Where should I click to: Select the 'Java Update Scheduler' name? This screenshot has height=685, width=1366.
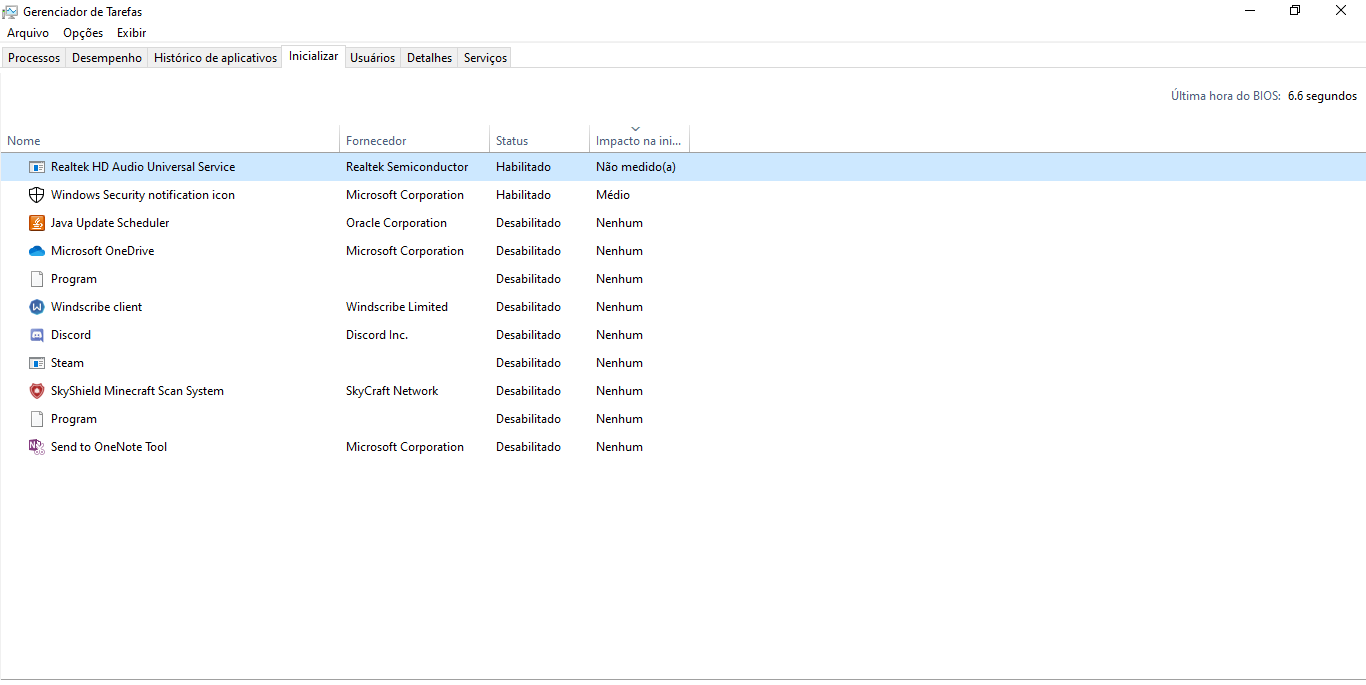[x=110, y=223]
